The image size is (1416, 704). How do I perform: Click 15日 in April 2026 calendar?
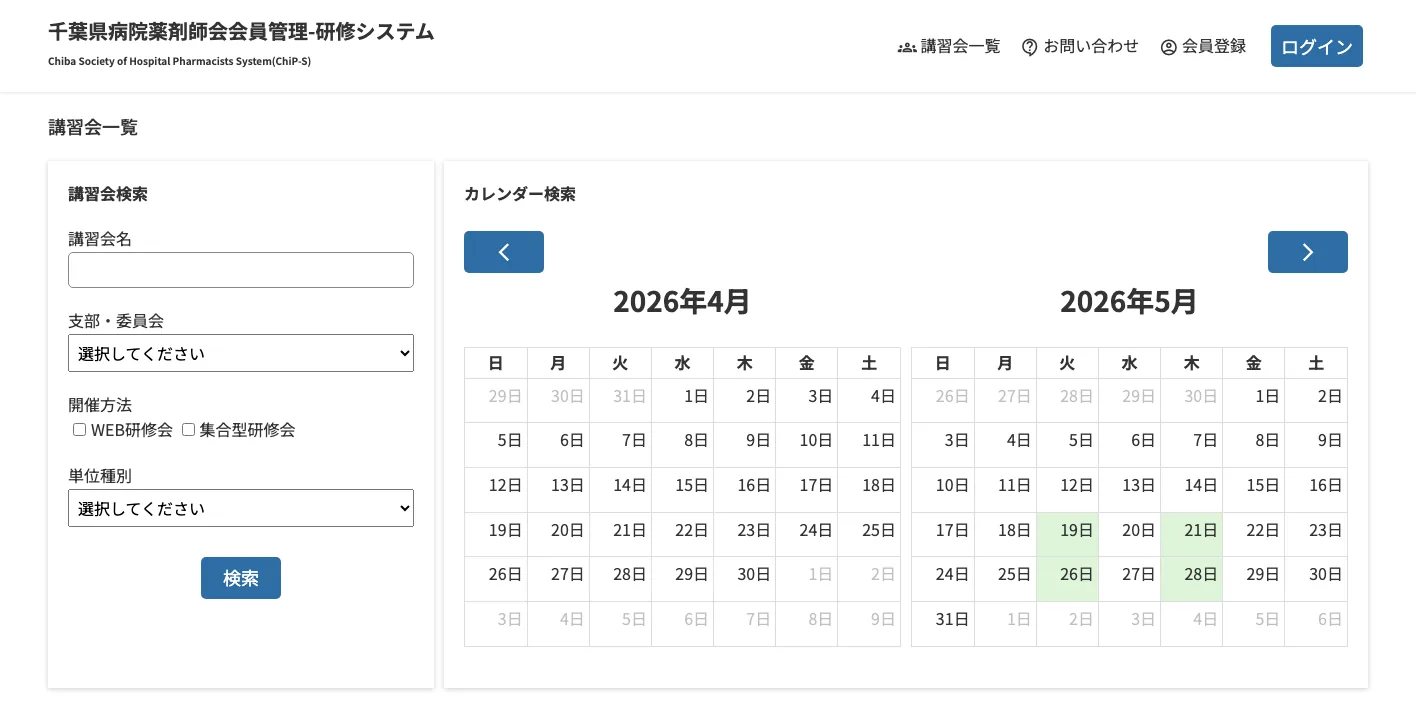point(682,490)
